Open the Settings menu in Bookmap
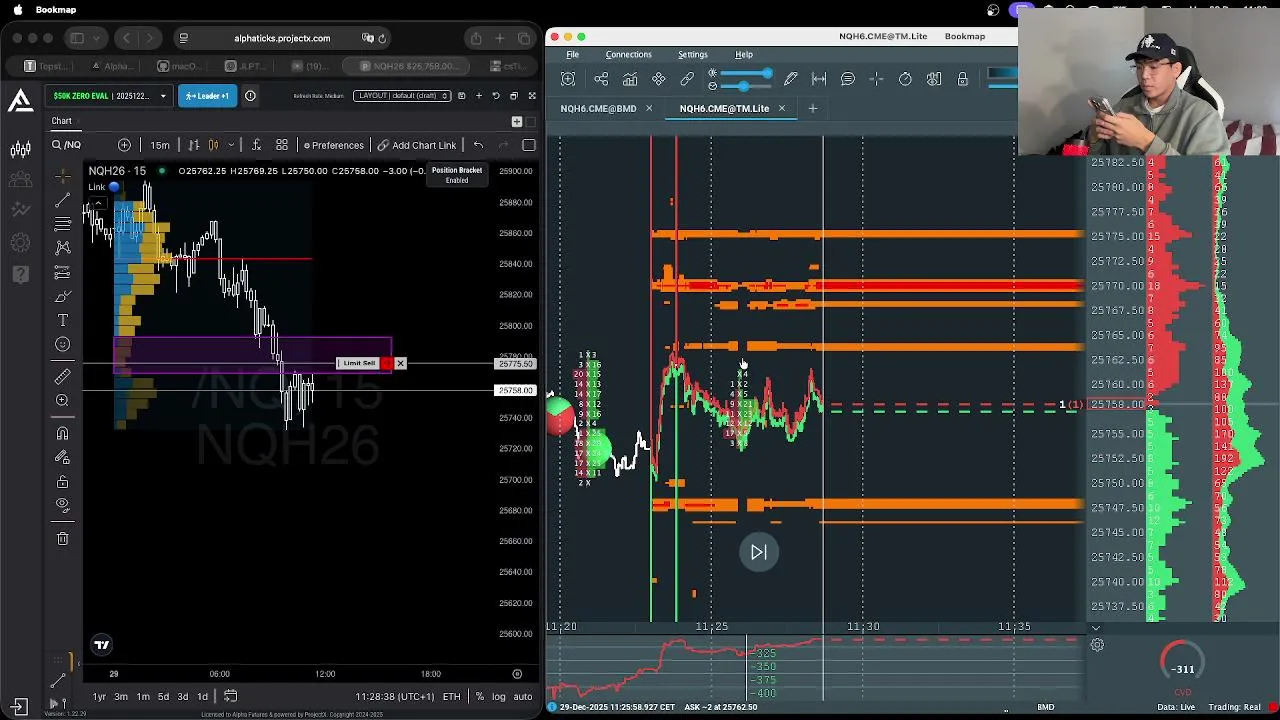1280x720 pixels. (692, 54)
